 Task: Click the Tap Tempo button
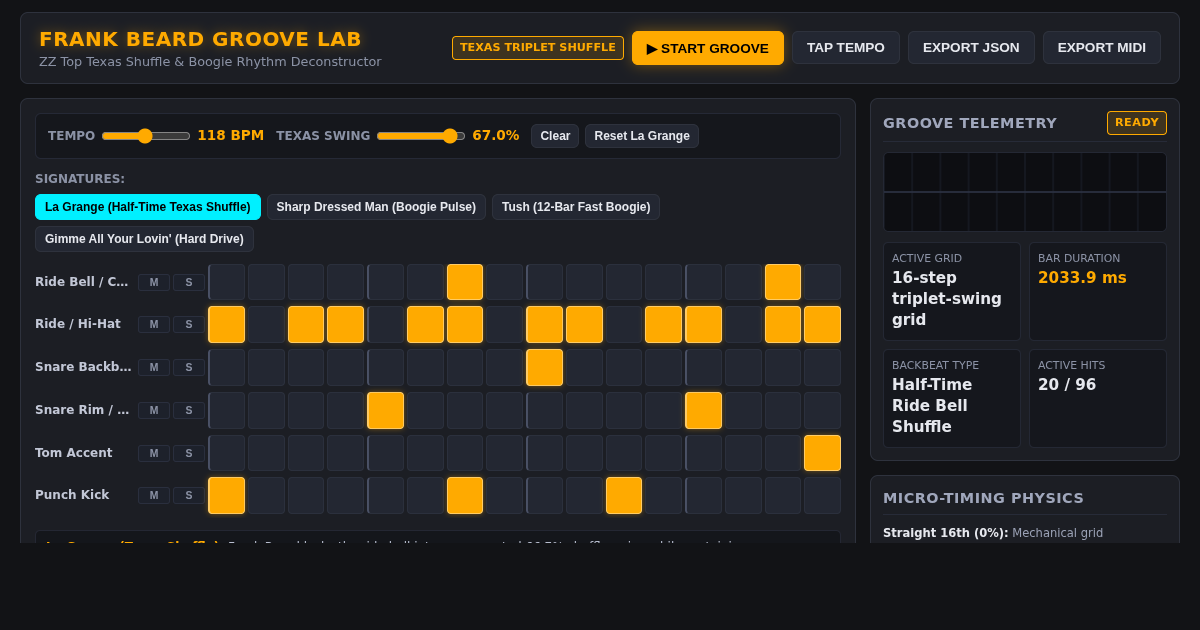pos(846,48)
